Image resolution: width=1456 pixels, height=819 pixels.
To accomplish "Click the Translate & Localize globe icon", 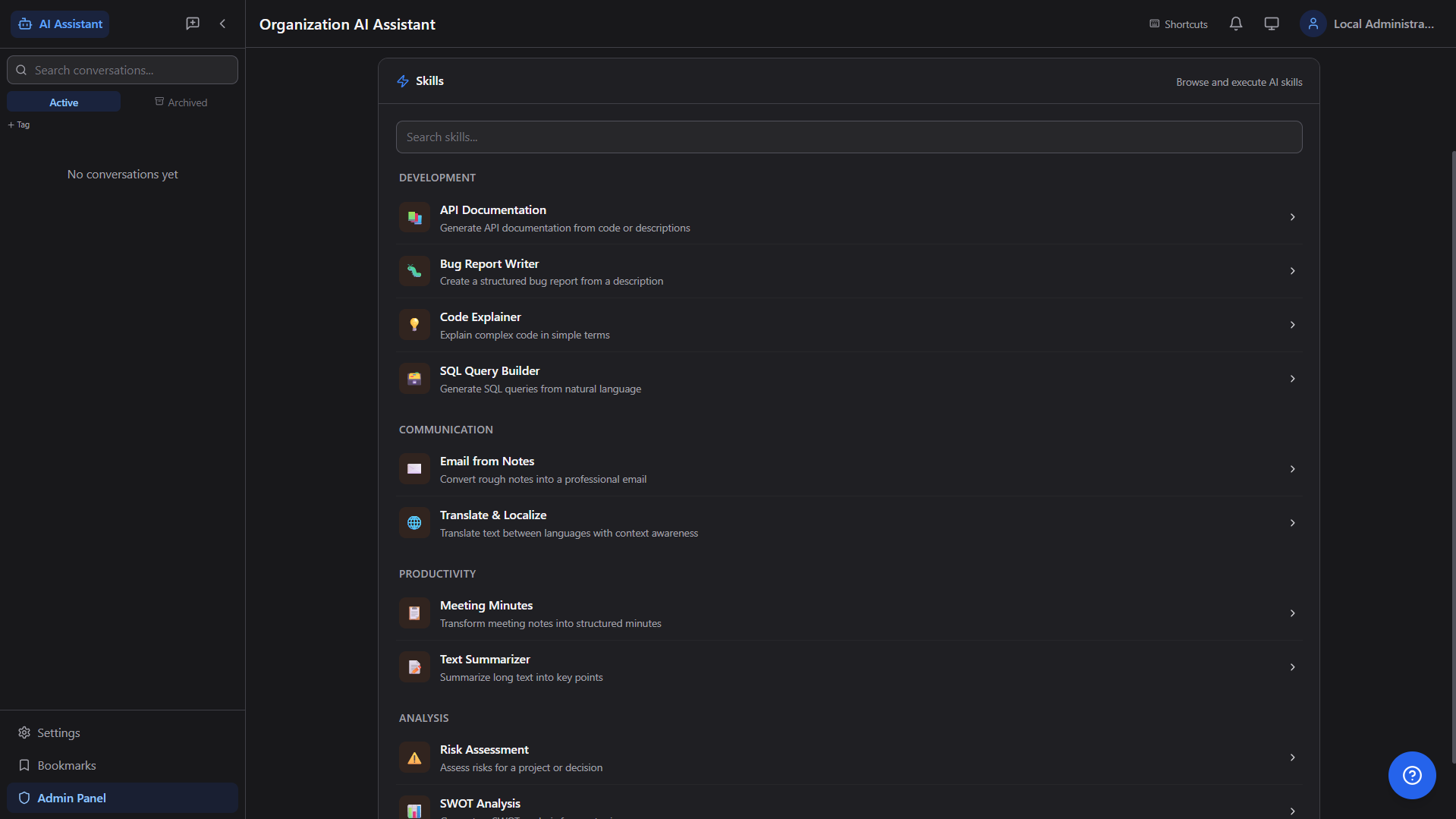I will coord(414,523).
